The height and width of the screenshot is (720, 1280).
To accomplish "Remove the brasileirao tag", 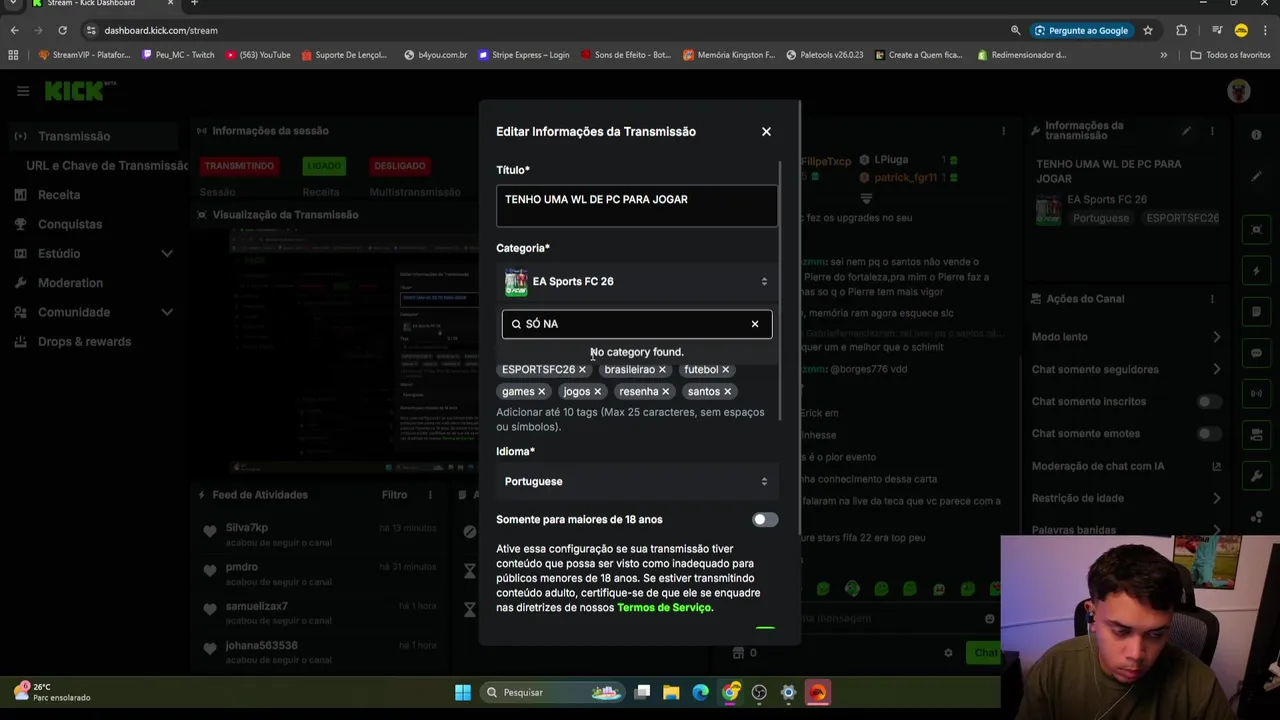I will (x=662, y=370).
